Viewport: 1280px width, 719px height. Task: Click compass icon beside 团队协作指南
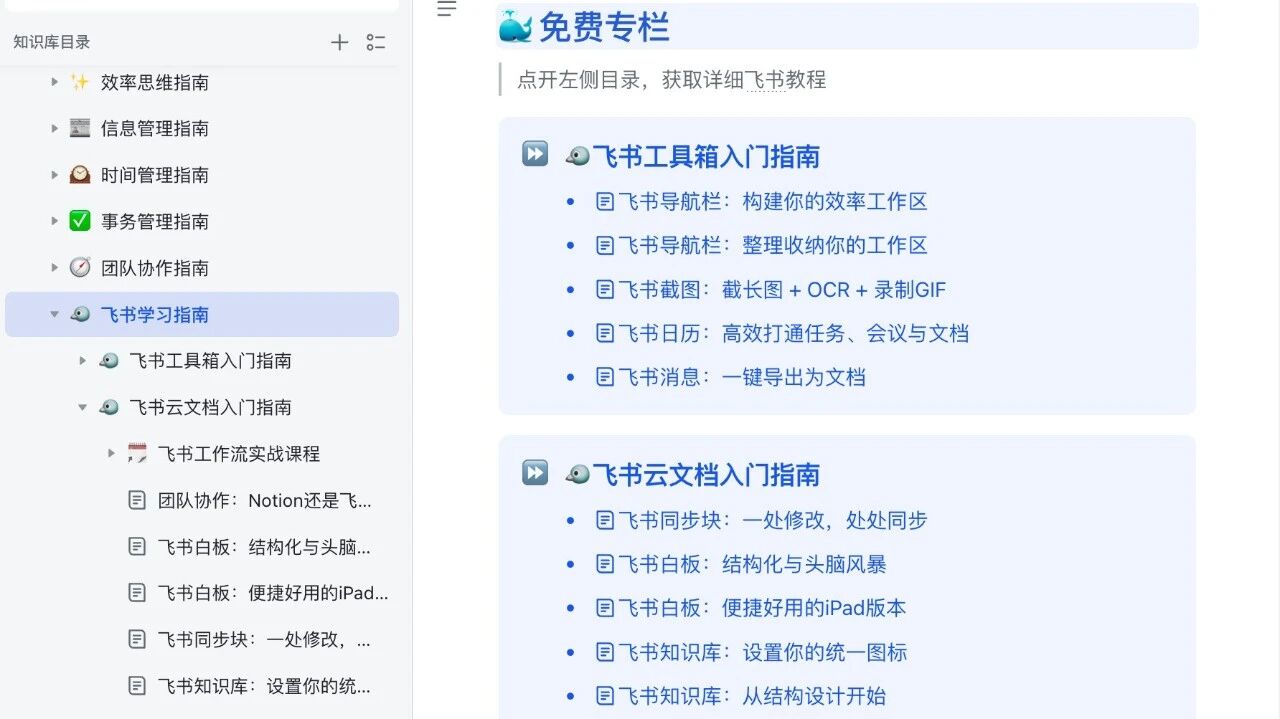[80, 268]
